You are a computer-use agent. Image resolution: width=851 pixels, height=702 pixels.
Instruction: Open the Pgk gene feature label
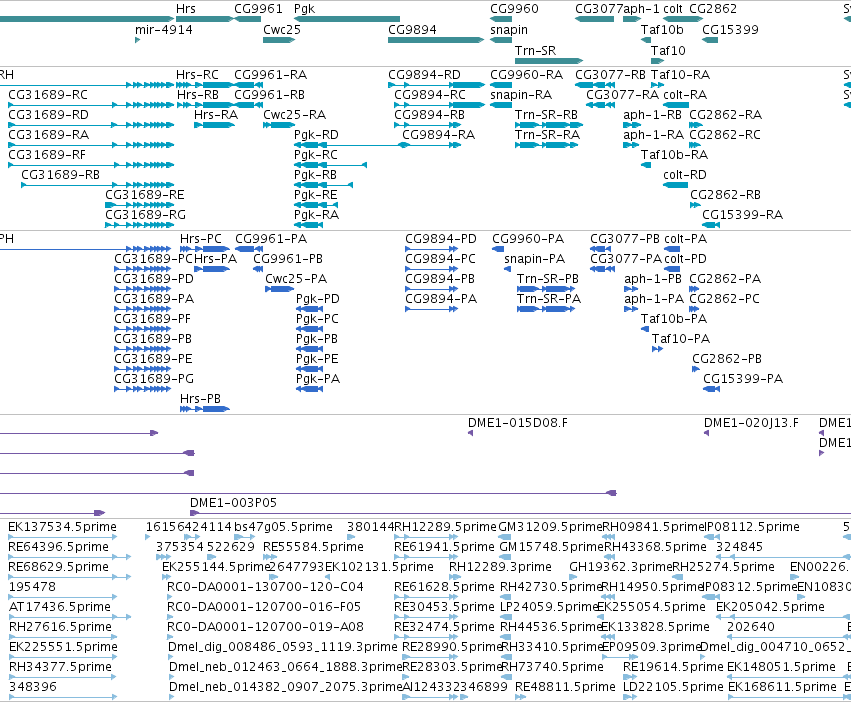tap(304, 9)
